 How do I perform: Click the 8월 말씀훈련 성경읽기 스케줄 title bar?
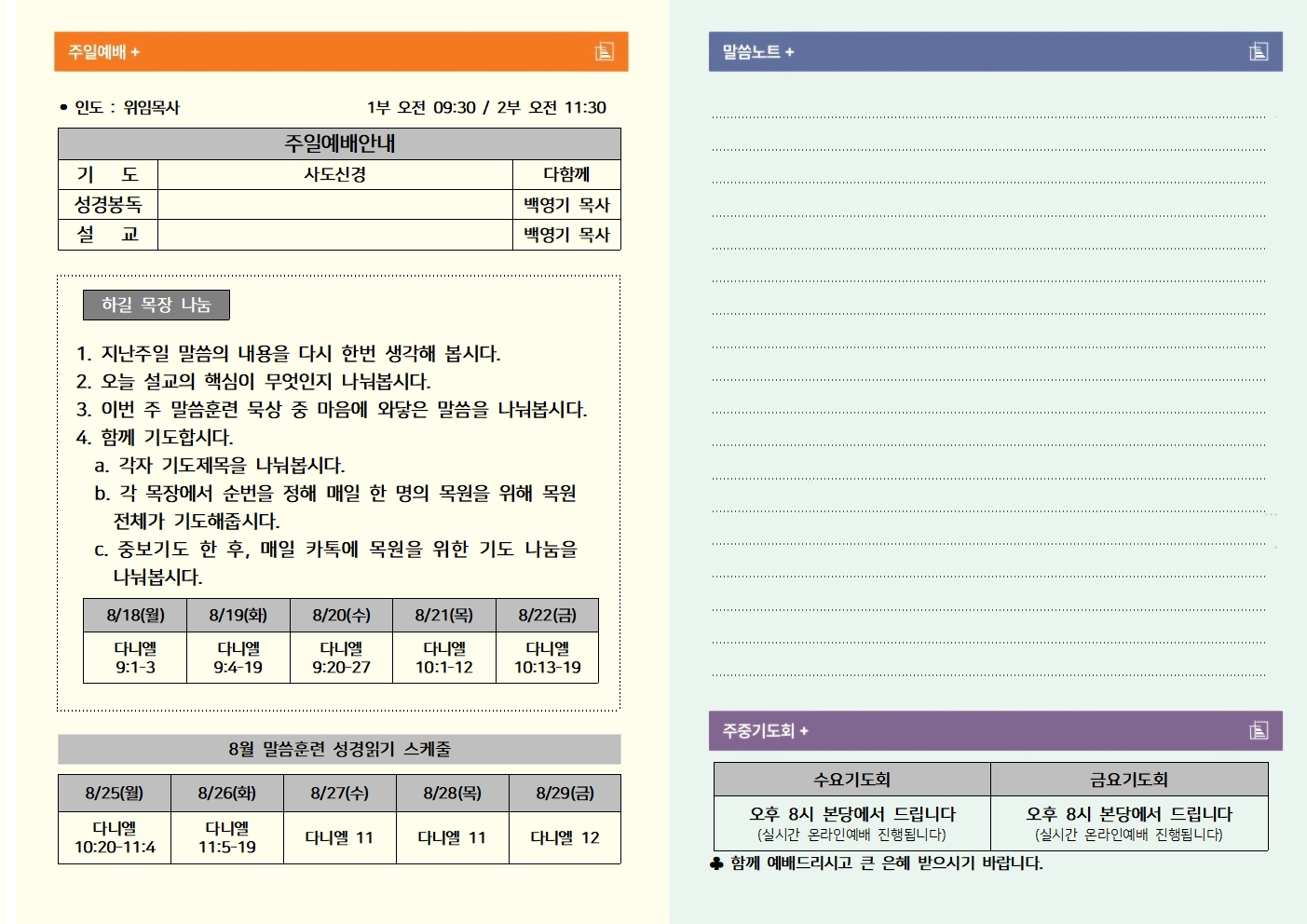click(339, 749)
